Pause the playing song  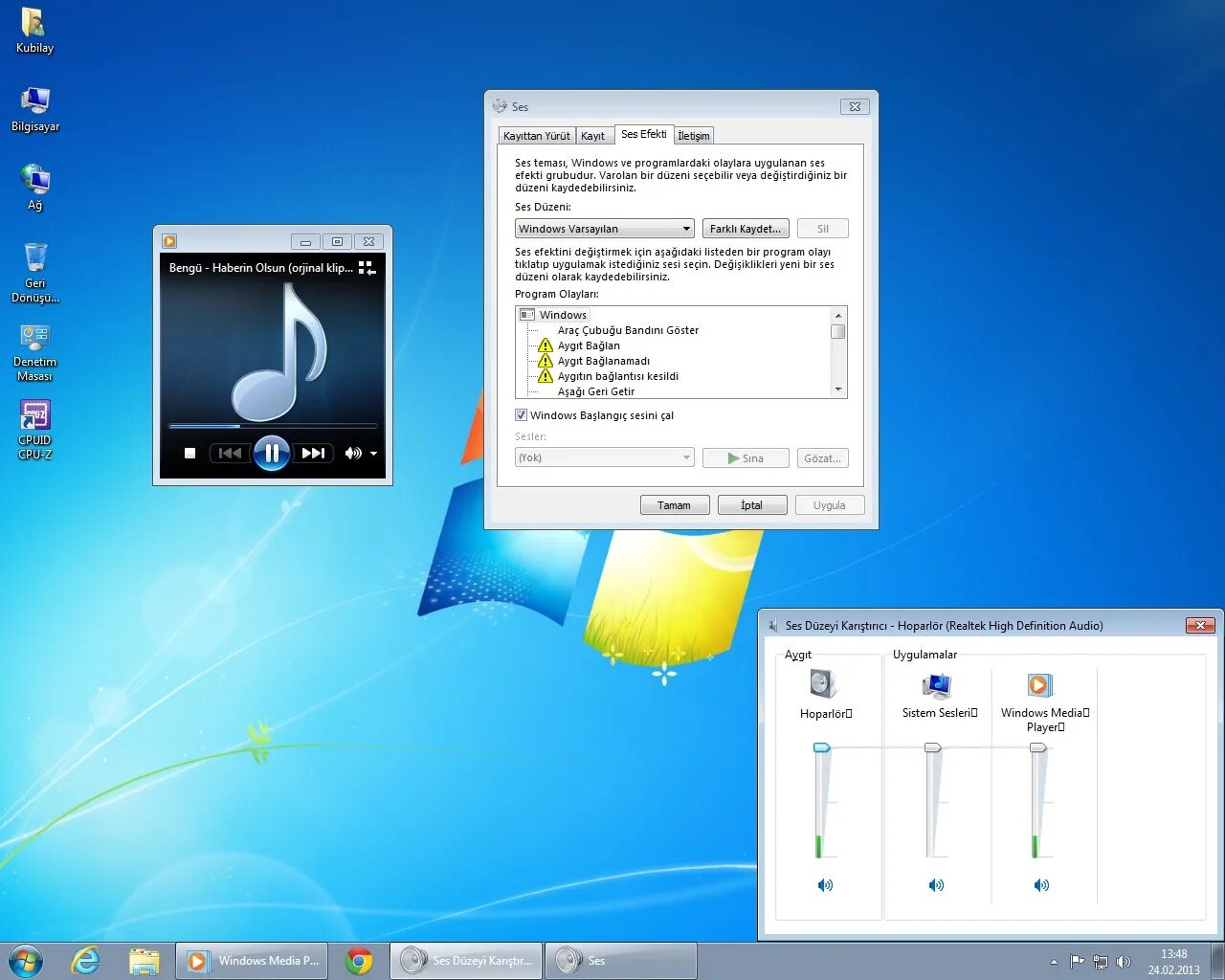272,453
